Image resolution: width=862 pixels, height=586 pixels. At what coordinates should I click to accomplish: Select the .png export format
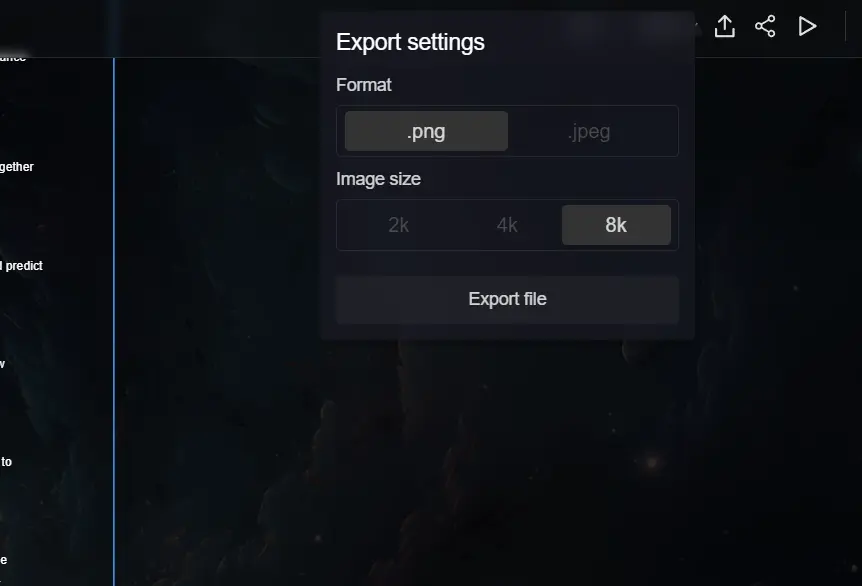[x=426, y=130]
